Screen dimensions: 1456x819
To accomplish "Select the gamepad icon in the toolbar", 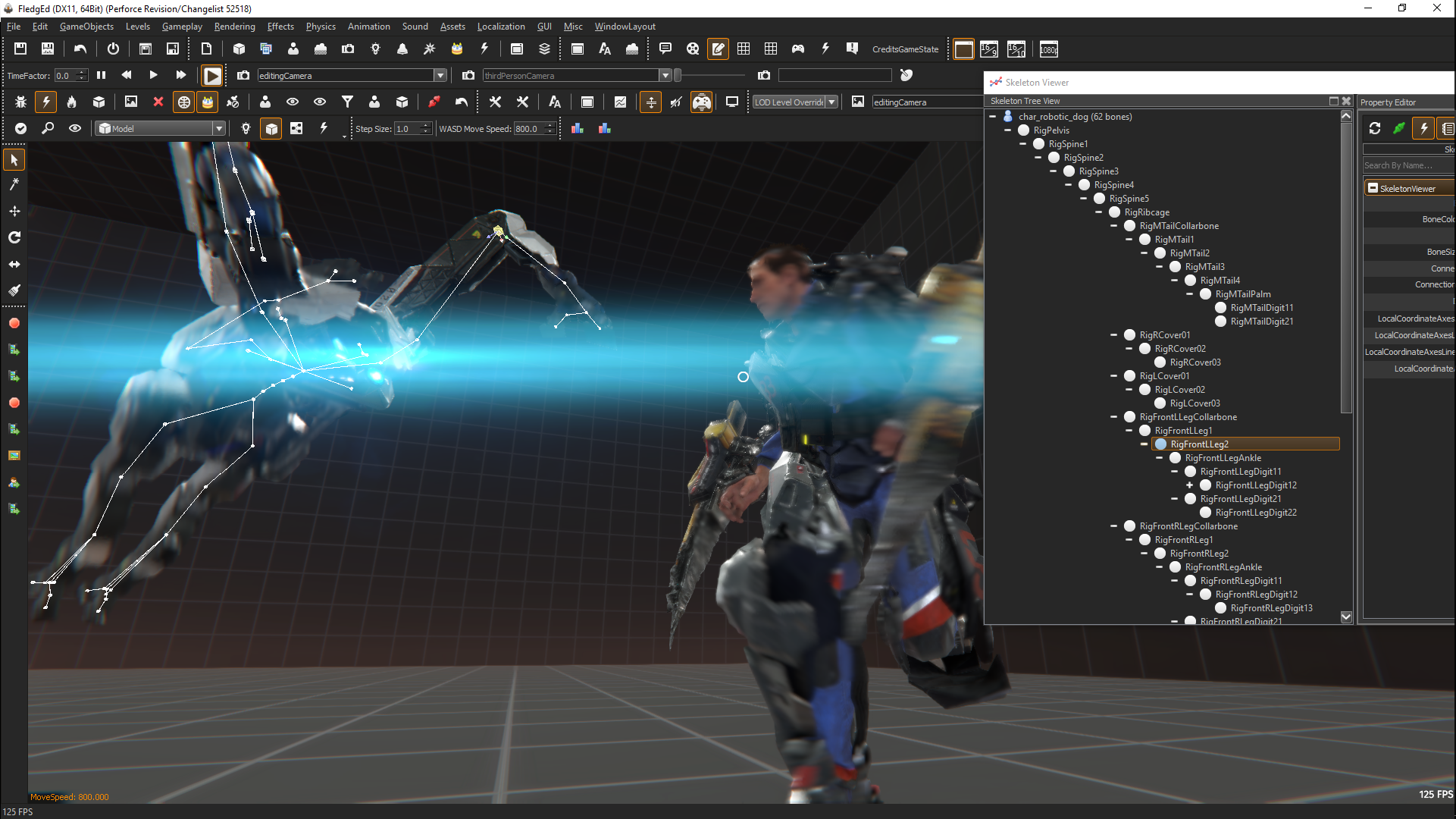I will (x=798, y=49).
